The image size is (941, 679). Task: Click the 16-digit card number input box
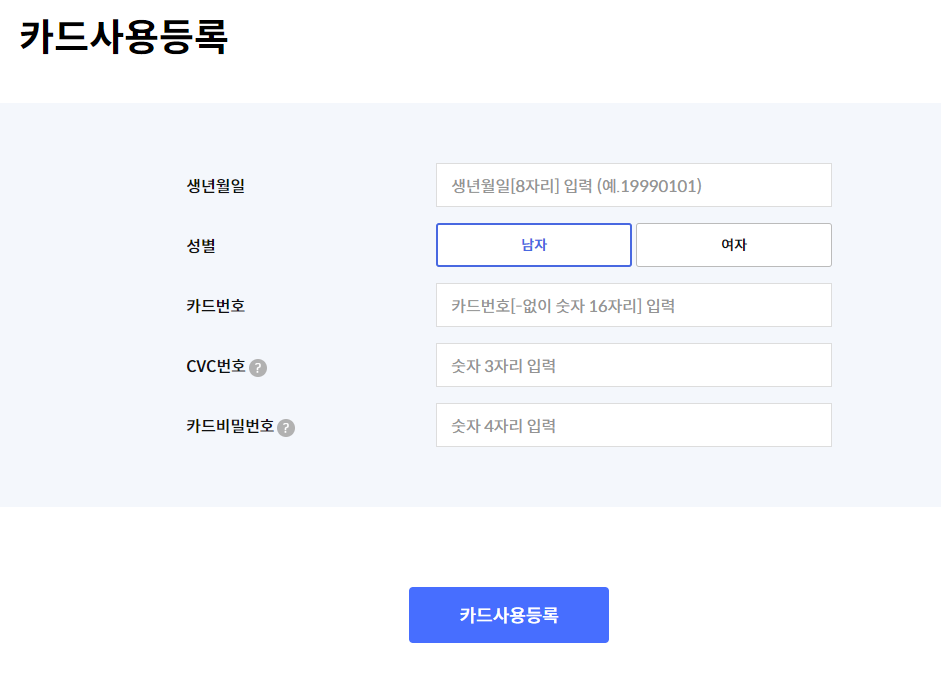pyautogui.click(x=633, y=304)
